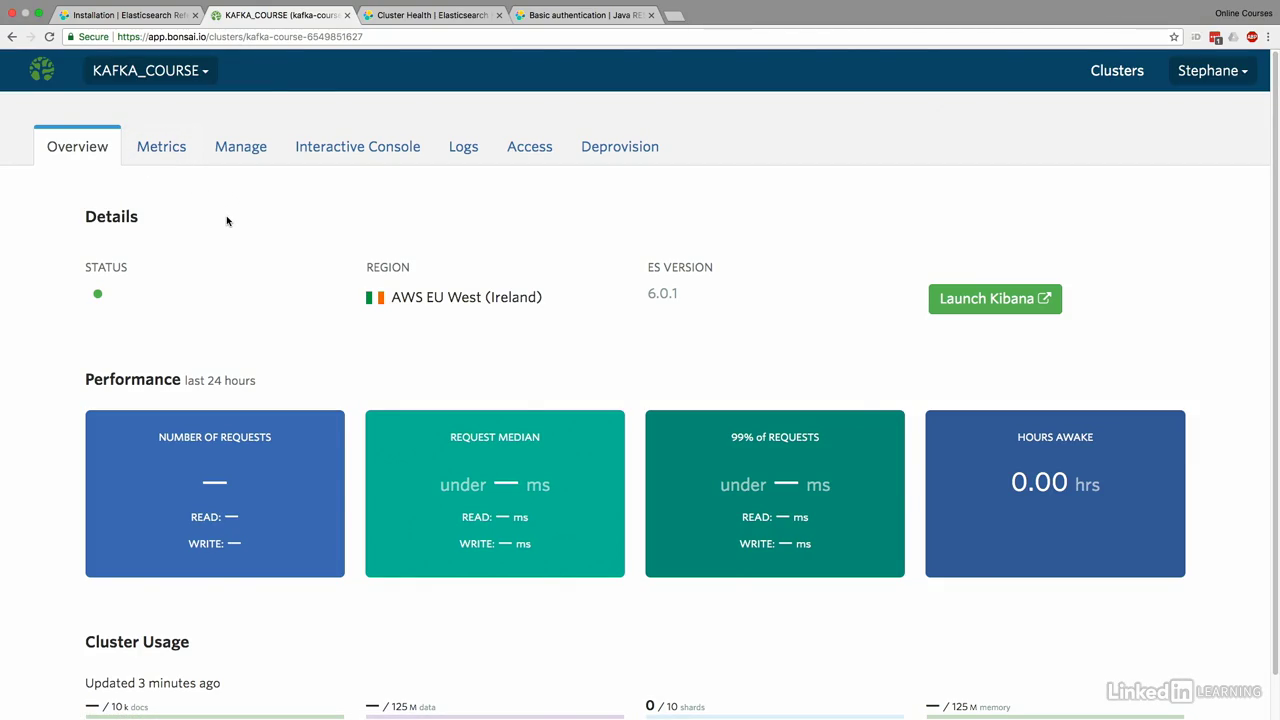The width and height of the screenshot is (1280, 720).
Task: Click the Ireland flag icon
Action: pyautogui.click(x=375, y=298)
